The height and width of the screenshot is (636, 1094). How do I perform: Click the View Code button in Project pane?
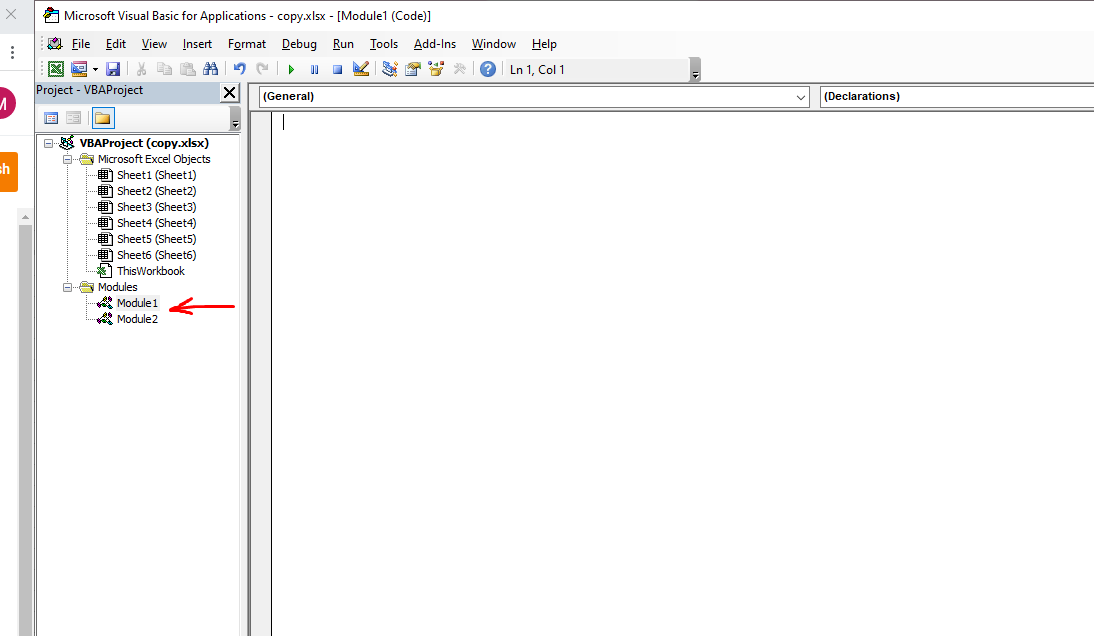pos(51,118)
